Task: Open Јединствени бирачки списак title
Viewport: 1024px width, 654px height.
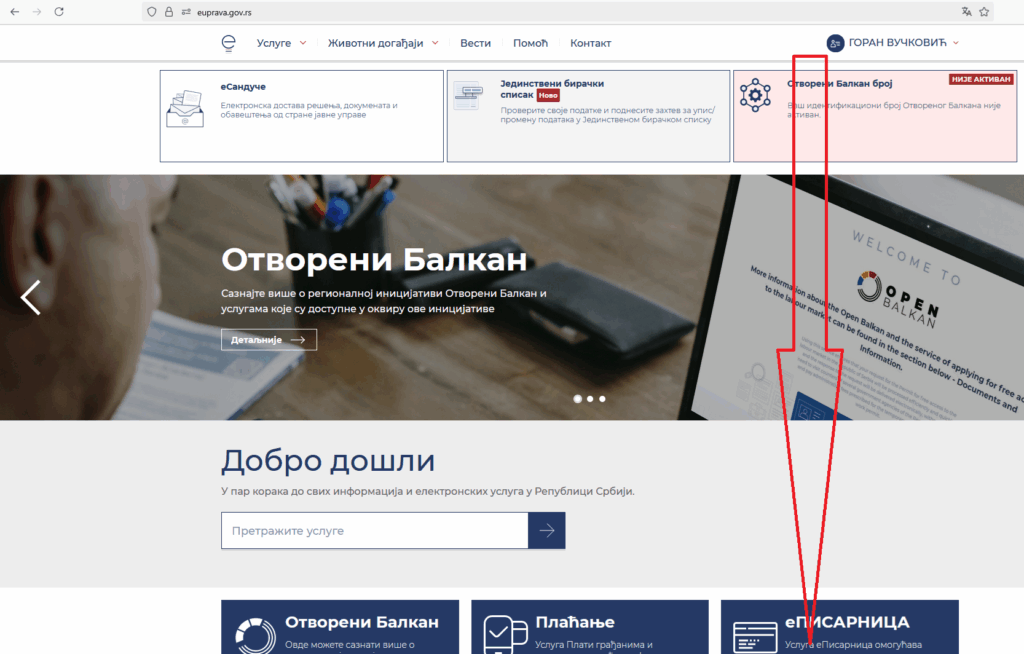Action: [552, 89]
